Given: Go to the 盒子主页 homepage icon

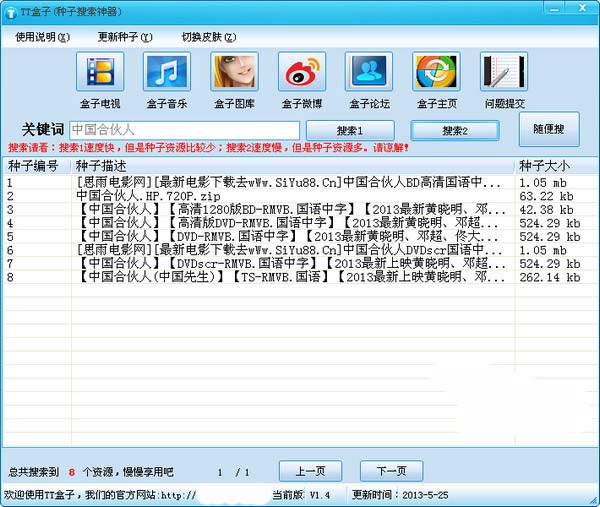Looking at the screenshot, I should point(437,73).
